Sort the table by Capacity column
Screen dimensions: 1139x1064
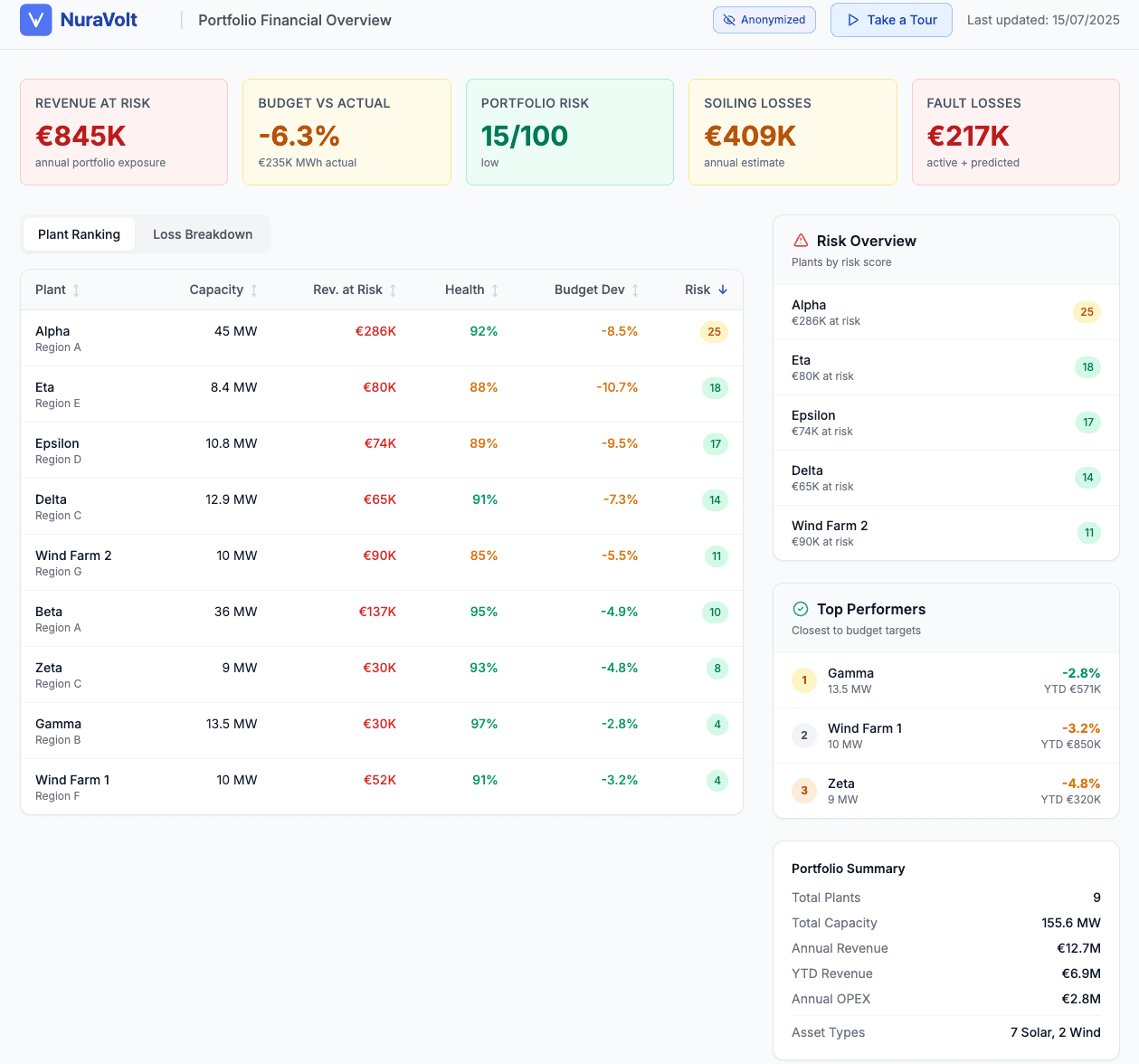pyautogui.click(x=223, y=290)
